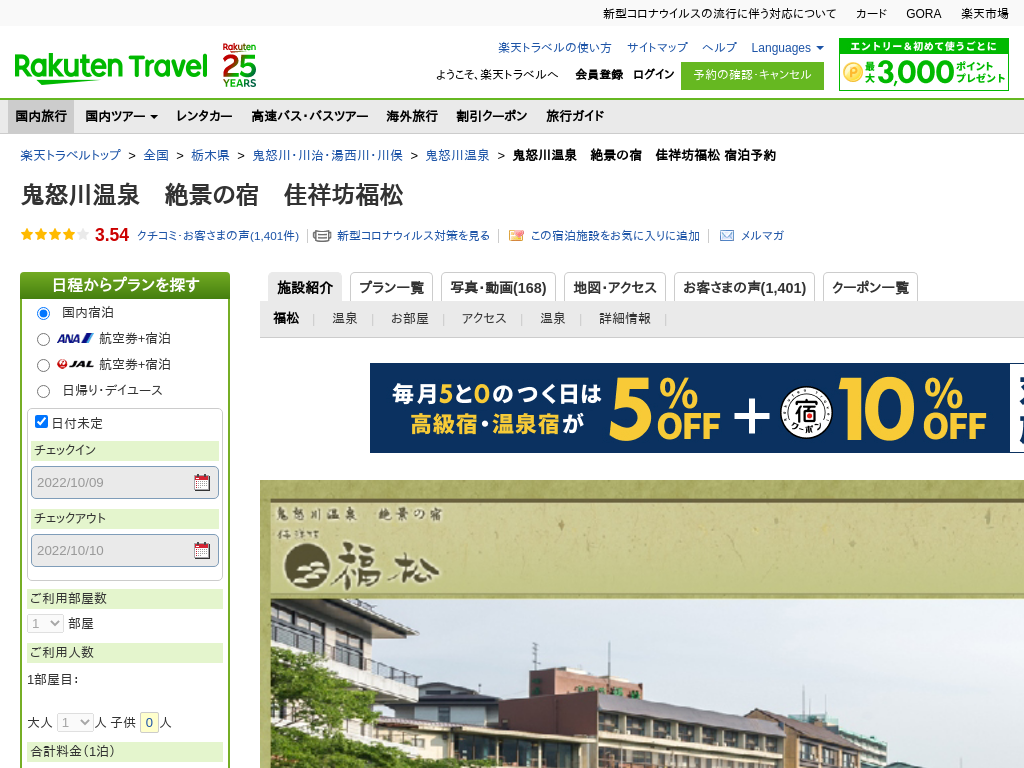Select the 国内宿泊 radio button
The height and width of the screenshot is (768, 1024).
pos(43,313)
